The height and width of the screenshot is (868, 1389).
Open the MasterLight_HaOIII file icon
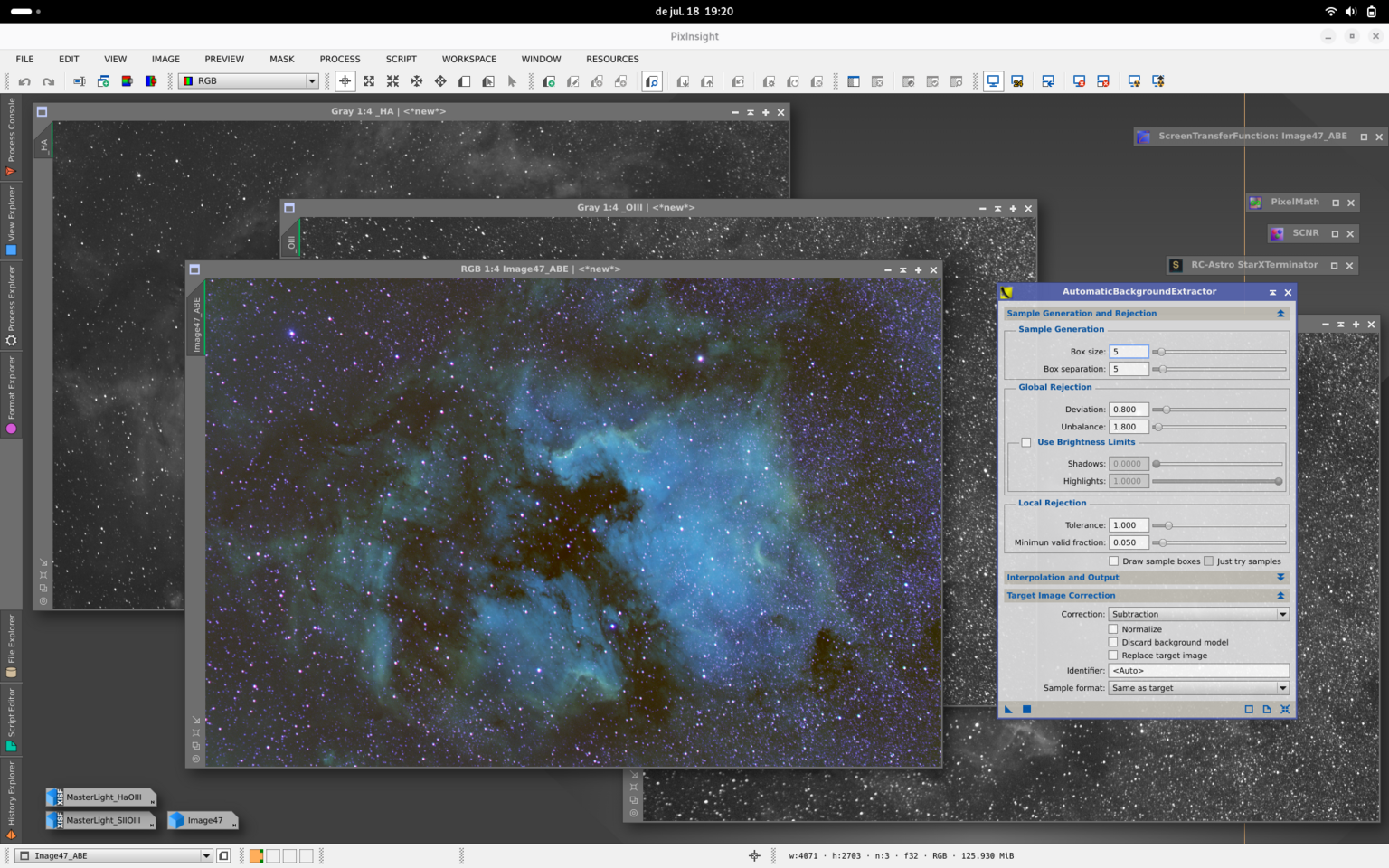coord(101,797)
